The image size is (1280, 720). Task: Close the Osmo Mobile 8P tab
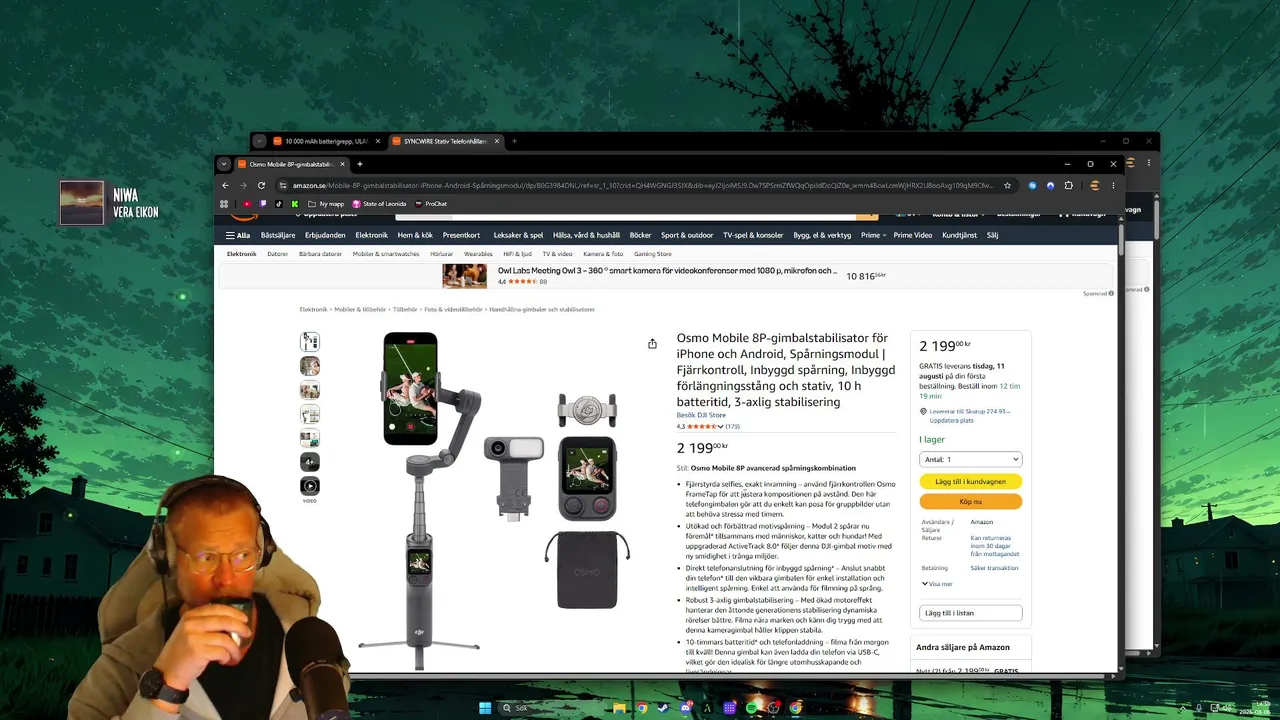[x=342, y=164]
